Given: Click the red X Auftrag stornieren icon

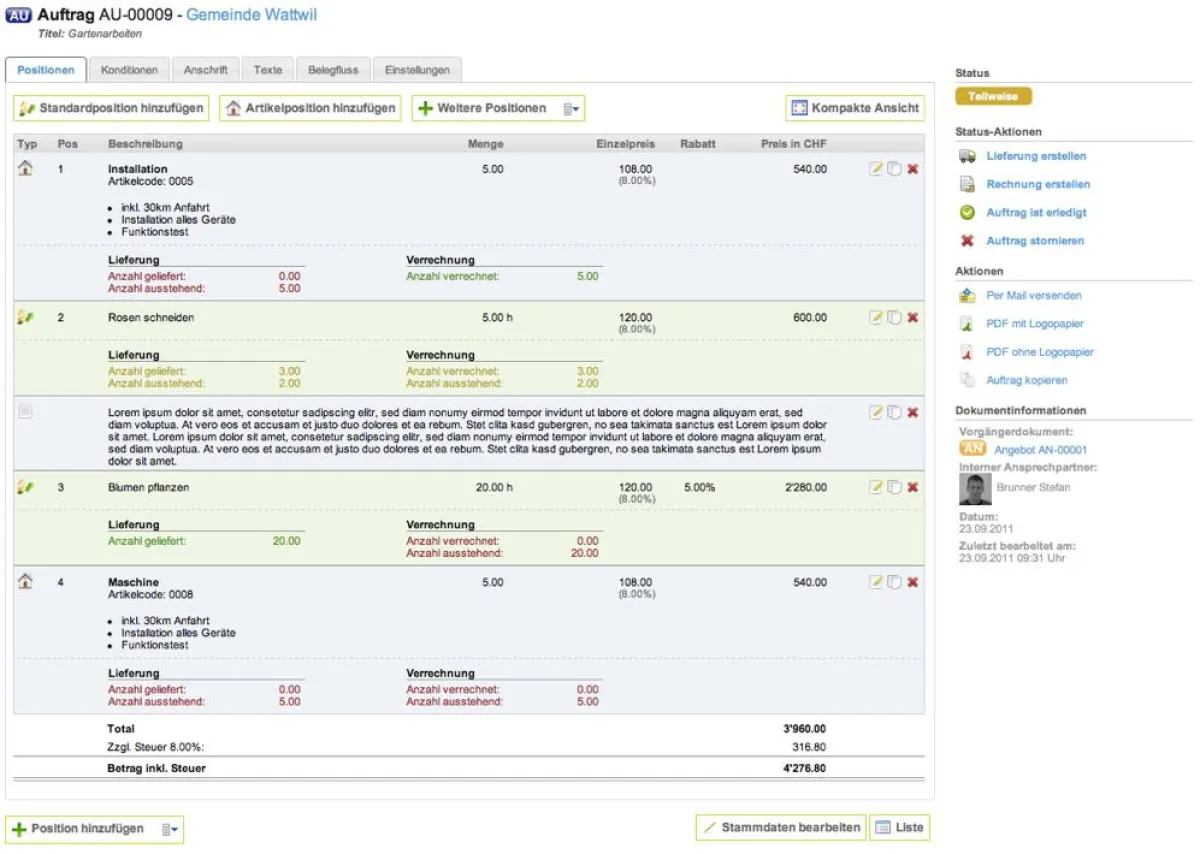Looking at the screenshot, I should 967,241.
